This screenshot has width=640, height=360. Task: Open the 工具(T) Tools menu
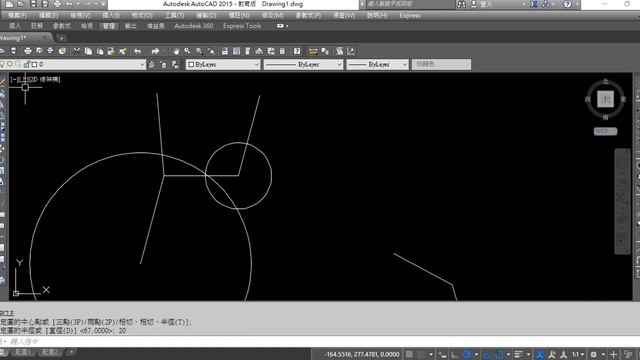[x=174, y=15]
